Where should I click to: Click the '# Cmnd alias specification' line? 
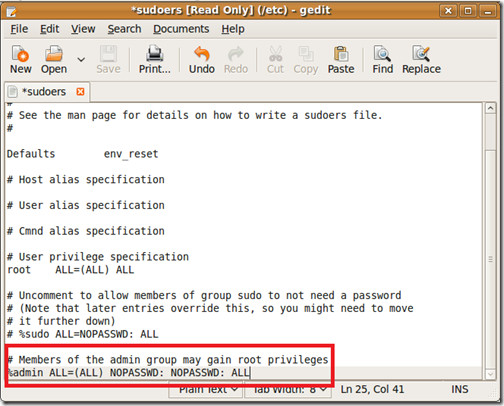[x=86, y=231]
